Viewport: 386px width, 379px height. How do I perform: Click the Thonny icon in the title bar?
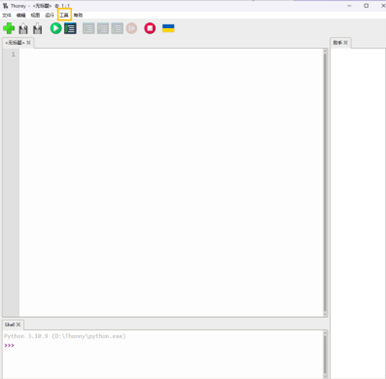point(5,6)
